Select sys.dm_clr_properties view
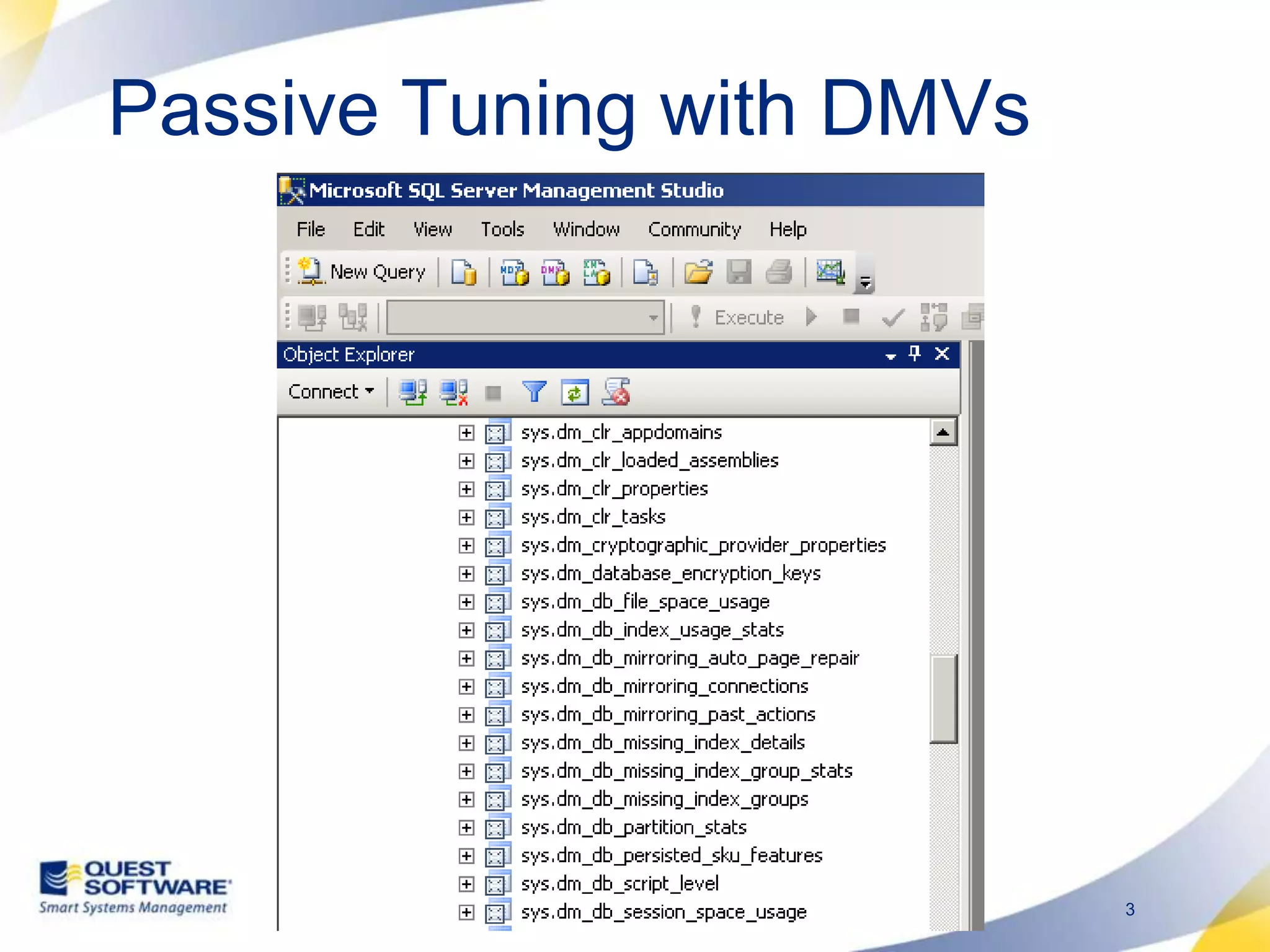This screenshot has width=1270, height=952. [x=614, y=489]
